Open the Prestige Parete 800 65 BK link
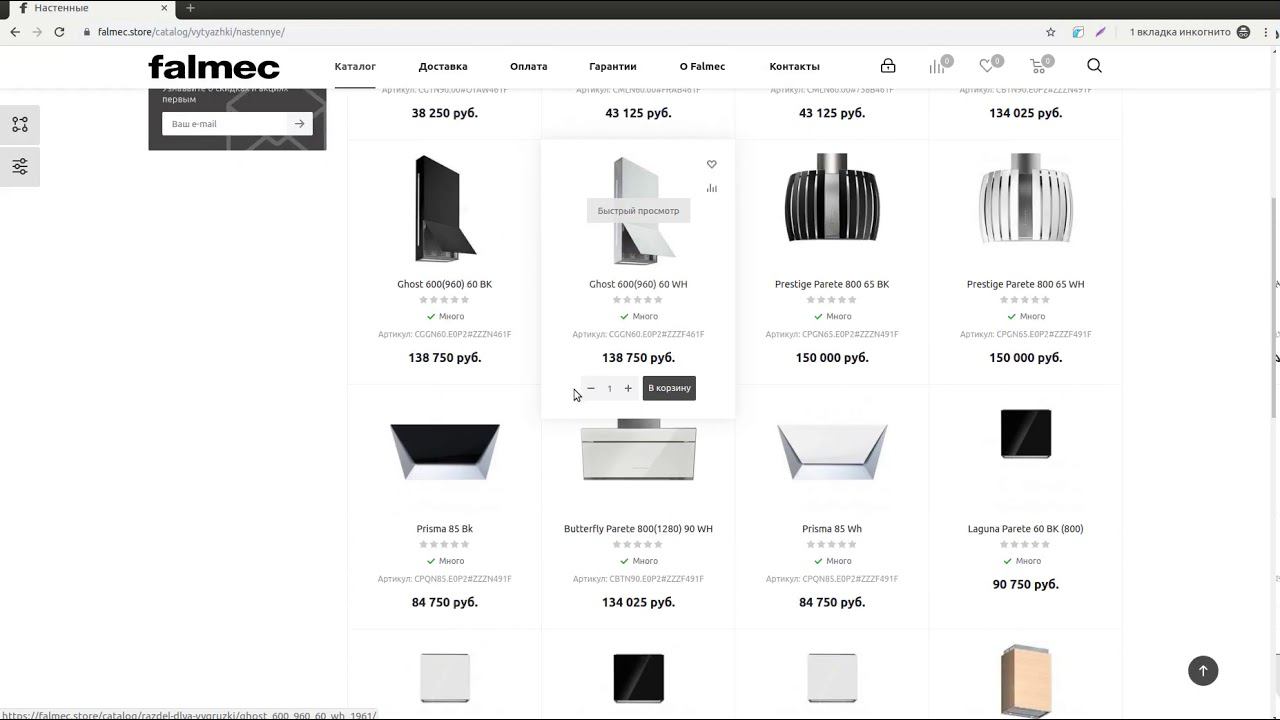This screenshot has width=1280, height=720. click(x=832, y=284)
